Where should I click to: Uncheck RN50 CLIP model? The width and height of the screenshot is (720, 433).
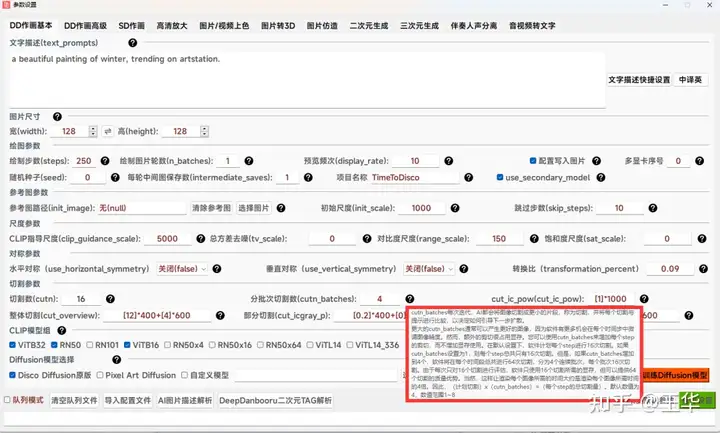tap(54, 345)
